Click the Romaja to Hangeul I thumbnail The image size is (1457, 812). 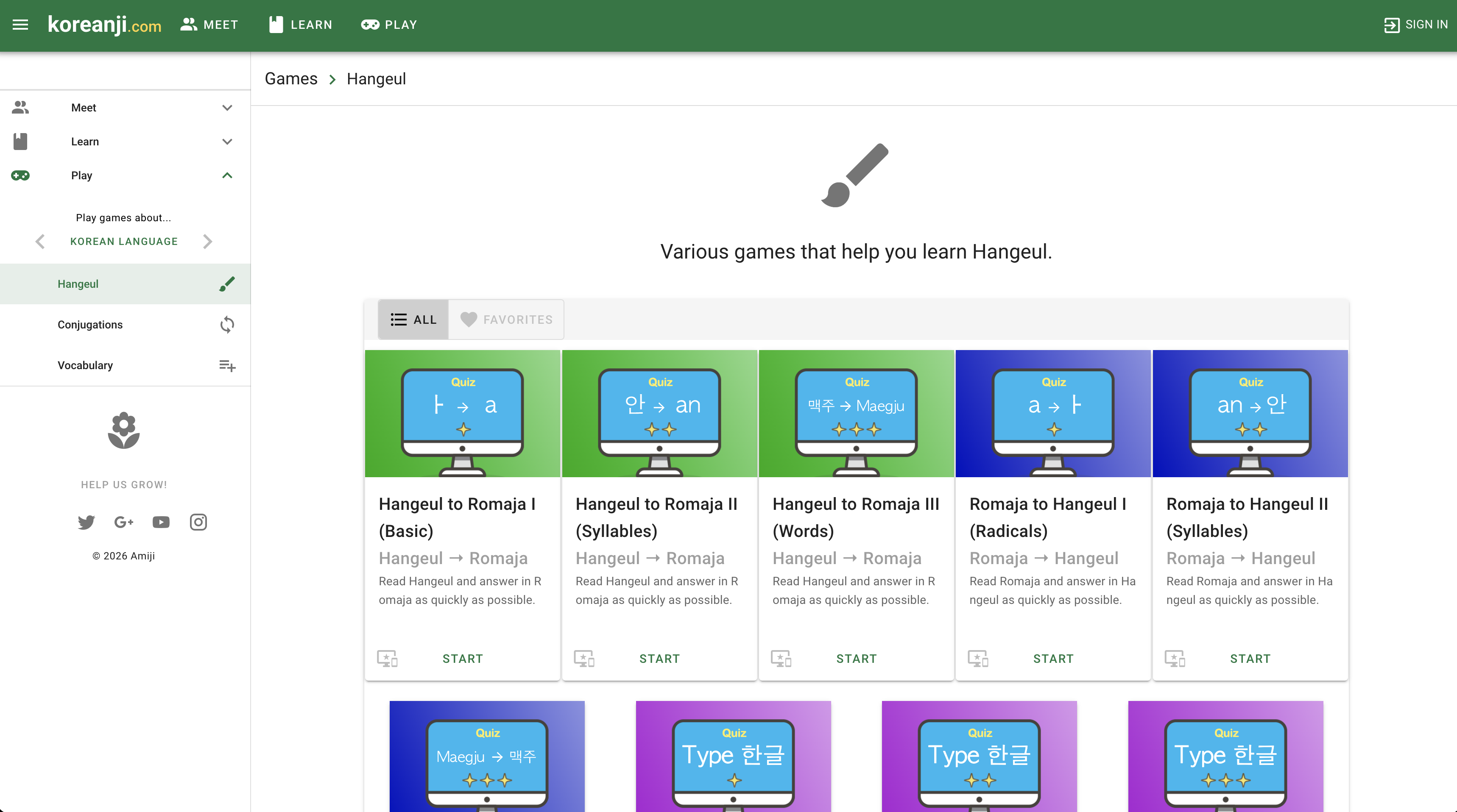[1053, 413]
